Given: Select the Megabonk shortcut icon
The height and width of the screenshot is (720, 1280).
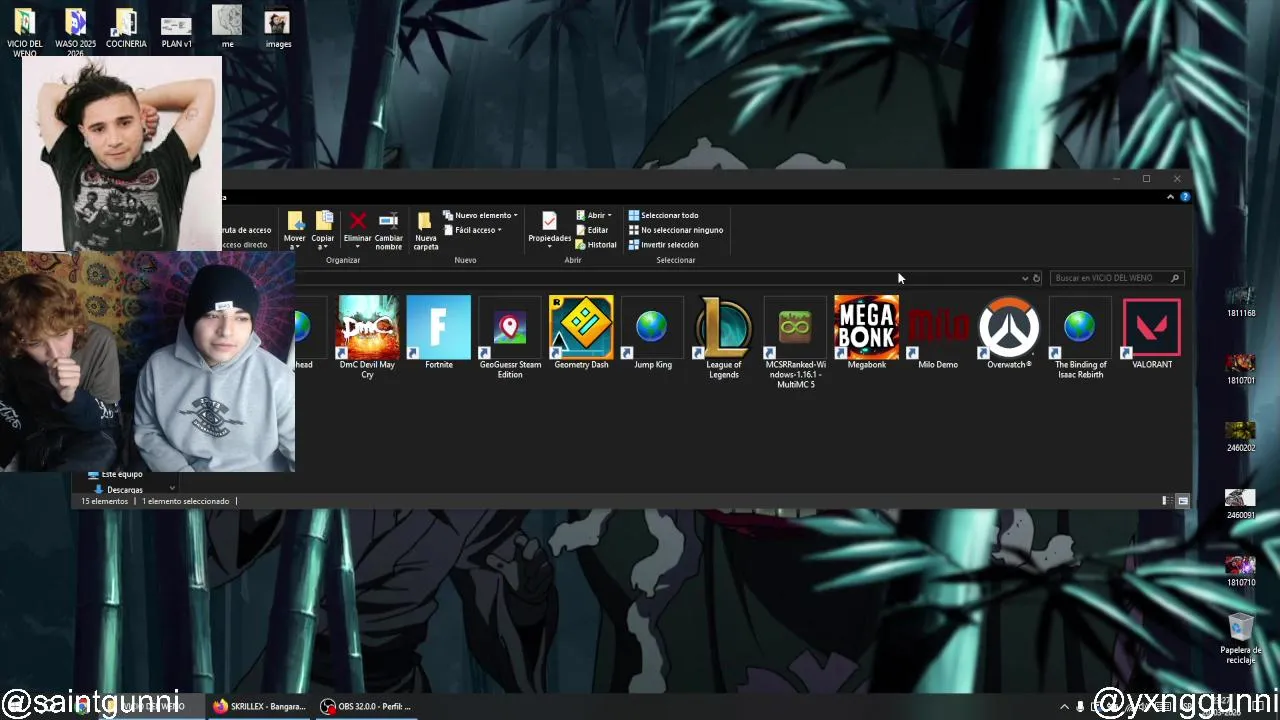Looking at the screenshot, I should pyautogui.click(x=866, y=332).
